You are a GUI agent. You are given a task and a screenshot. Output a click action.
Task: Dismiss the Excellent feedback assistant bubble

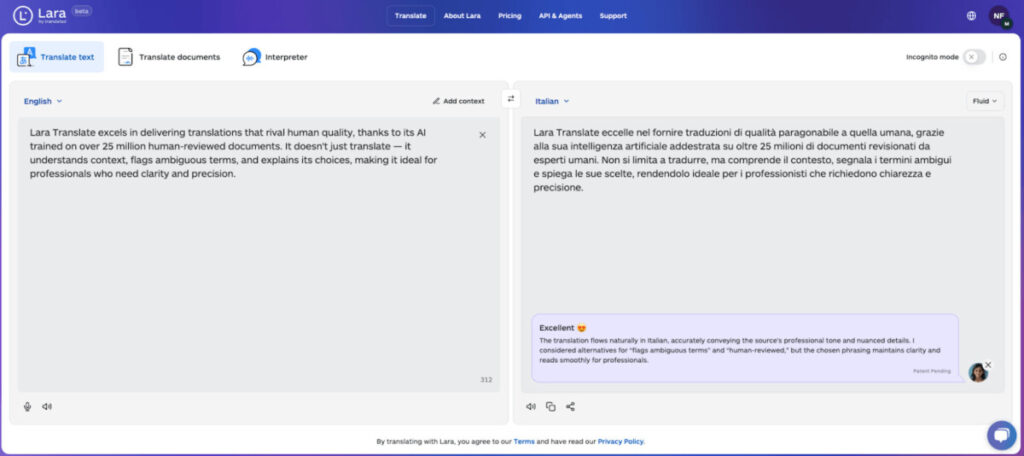988,365
